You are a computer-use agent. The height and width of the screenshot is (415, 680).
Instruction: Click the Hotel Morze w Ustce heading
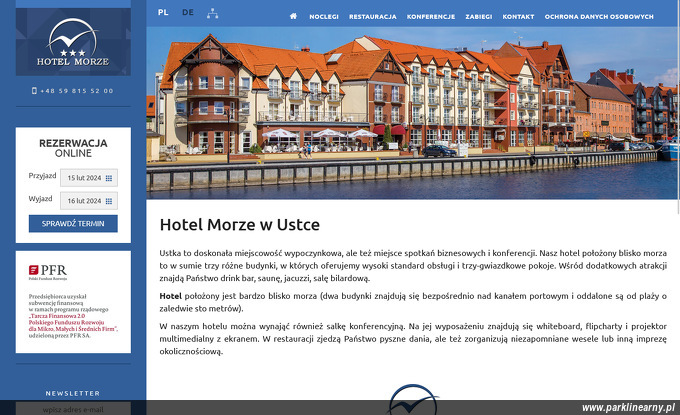239,225
